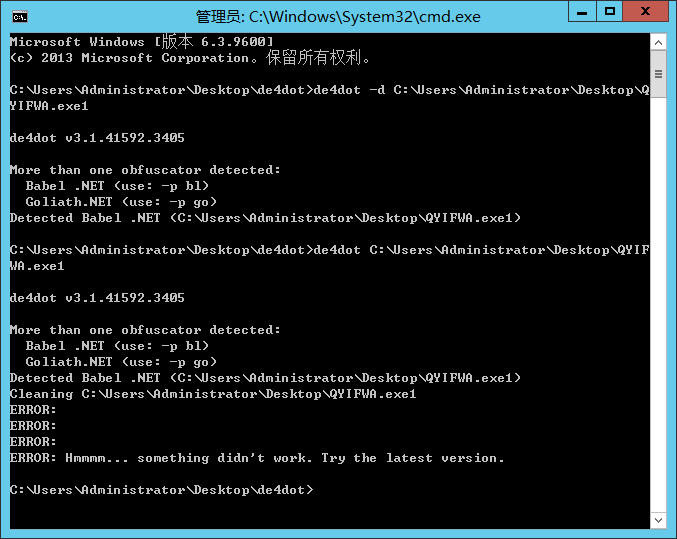Click the vertical scrollbar up arrow
677x539 pixels.
point(659,42)
